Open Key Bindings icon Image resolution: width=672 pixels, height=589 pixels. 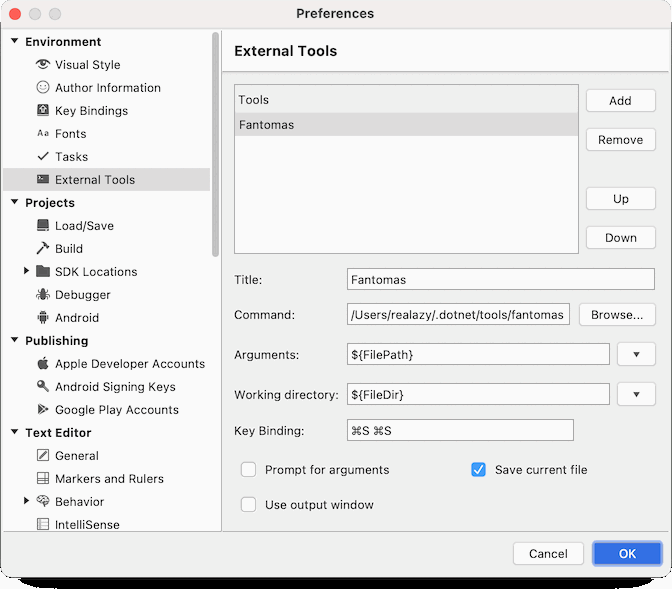click(43, 110)
